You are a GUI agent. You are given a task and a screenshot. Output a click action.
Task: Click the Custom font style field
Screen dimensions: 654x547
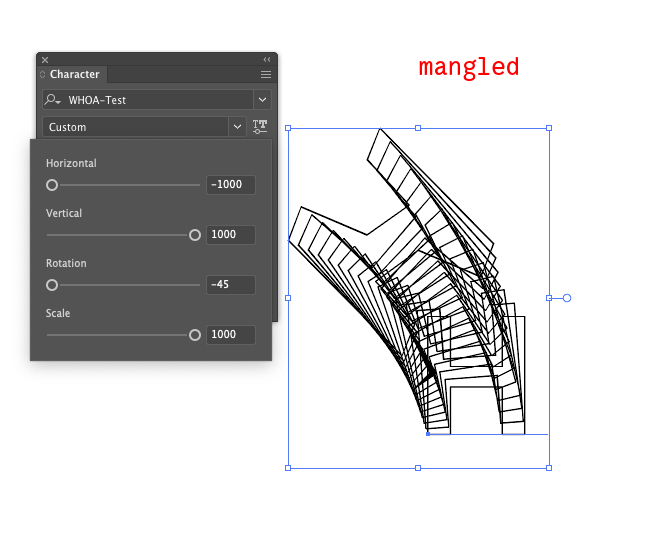point(136,127)
